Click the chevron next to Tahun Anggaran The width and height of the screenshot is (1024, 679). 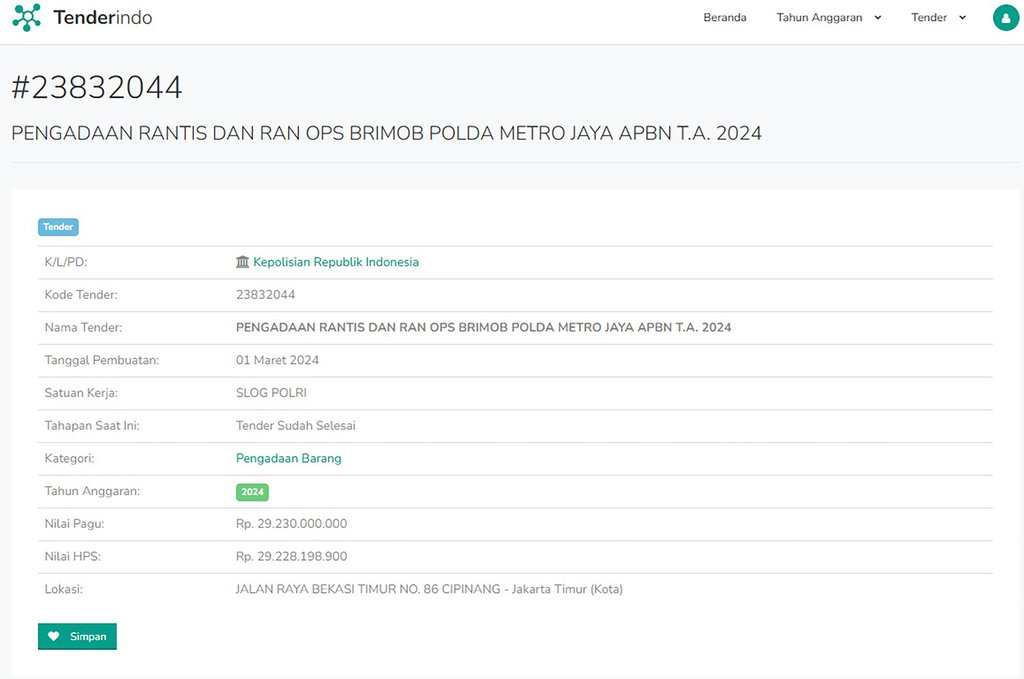tap(878, 17)
